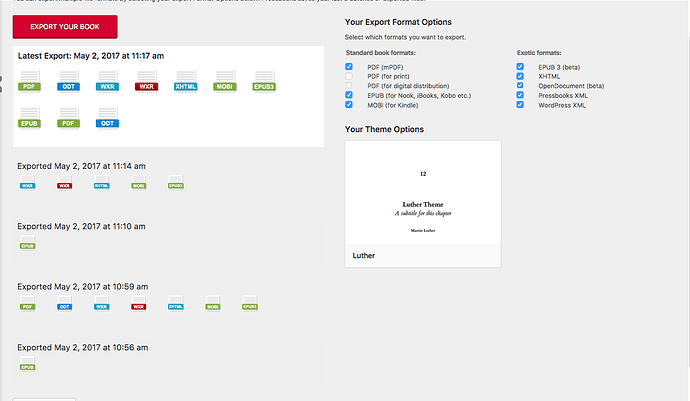Toggle EPUB (for Nook, iBooks, Kobo) checkbox

349,95
